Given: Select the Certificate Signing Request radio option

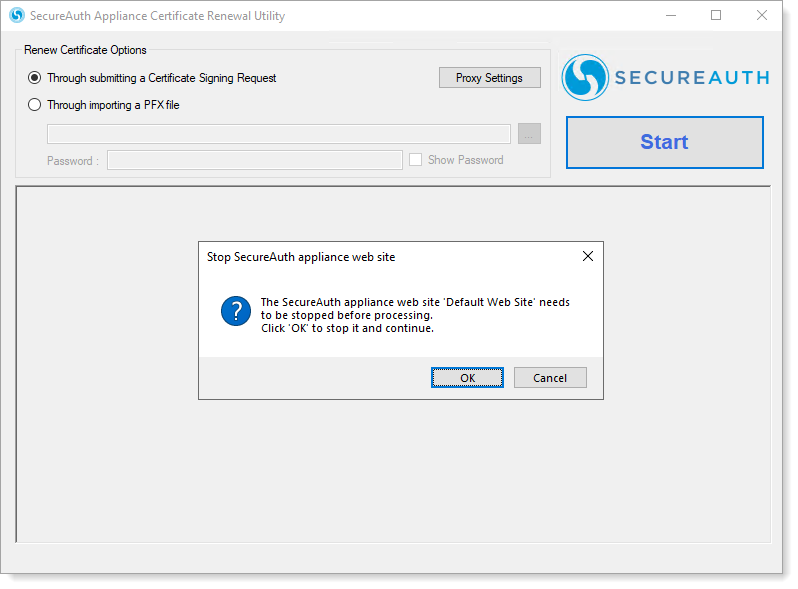Looking at the screenshot, I should coord(35,78).
